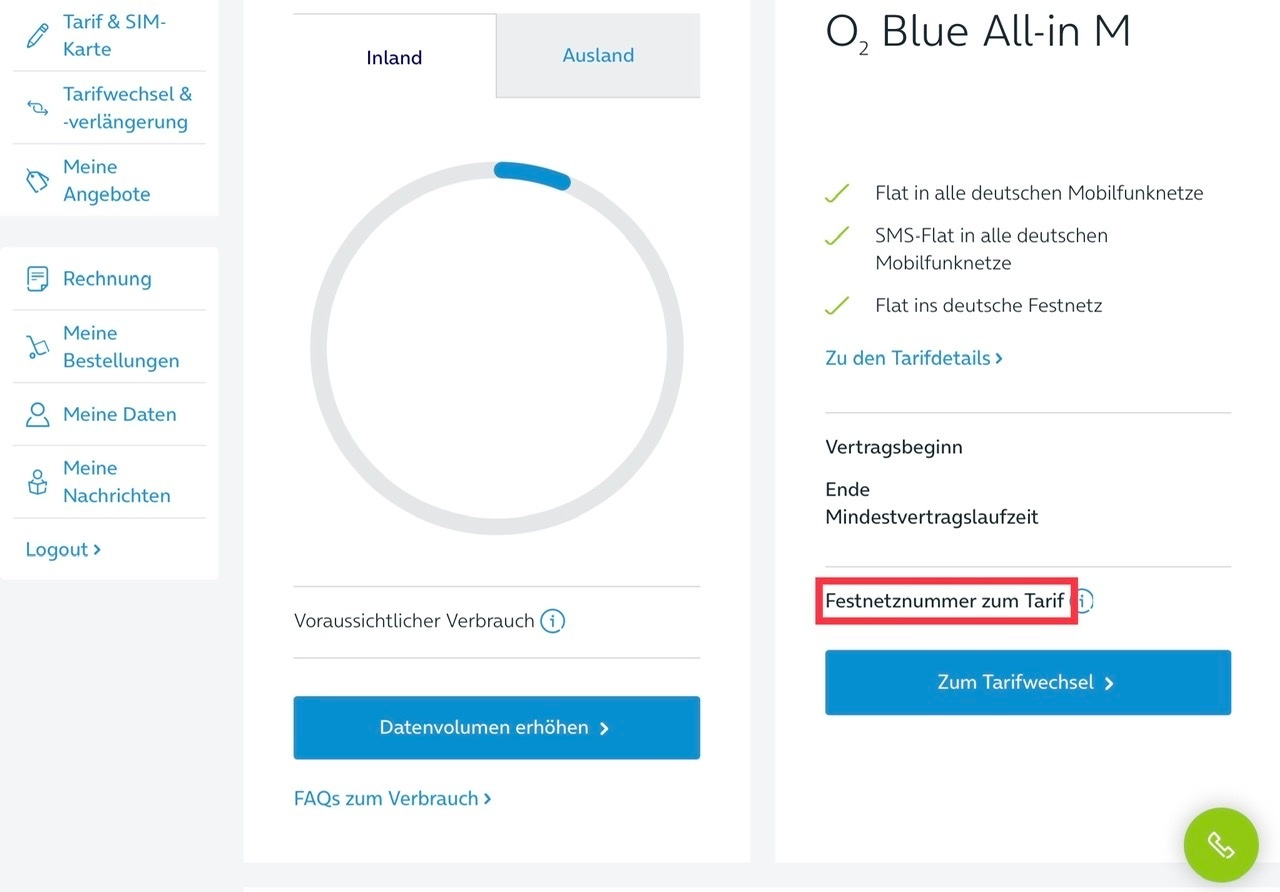The height and width of the screenshot is (892, 1280).
Task: Click the pencil icon beside Tarif & SIM-Karte
Action: point(38,36)
